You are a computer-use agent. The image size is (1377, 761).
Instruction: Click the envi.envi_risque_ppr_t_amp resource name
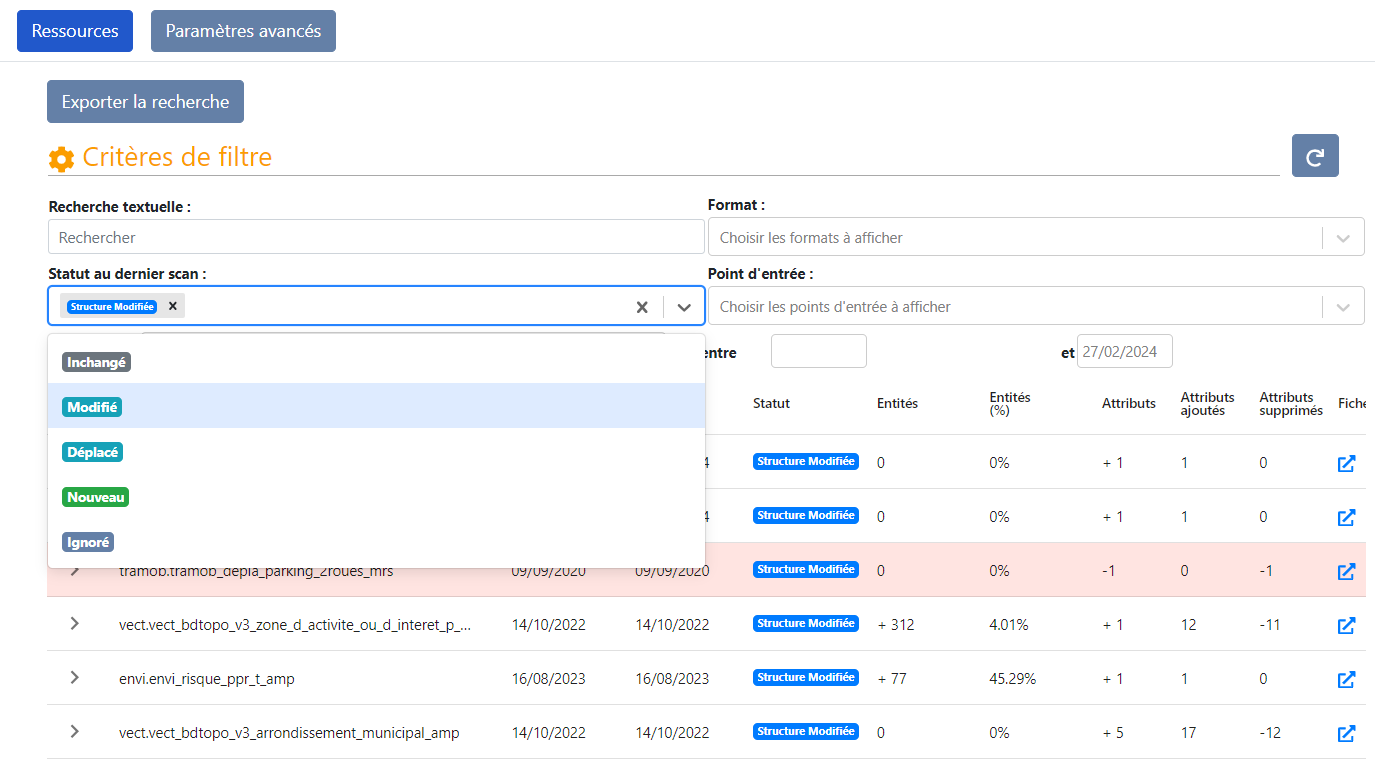(206, 679)
